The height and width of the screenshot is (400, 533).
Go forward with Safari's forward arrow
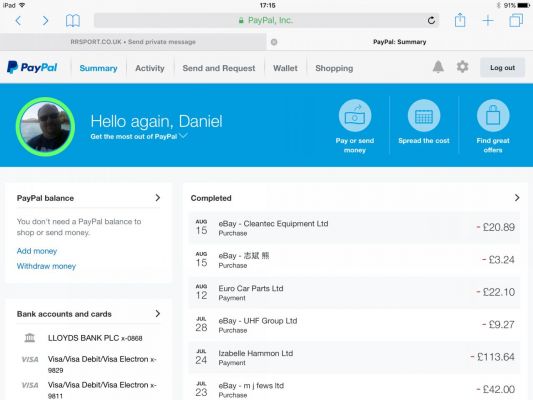(x=45, y=21)
